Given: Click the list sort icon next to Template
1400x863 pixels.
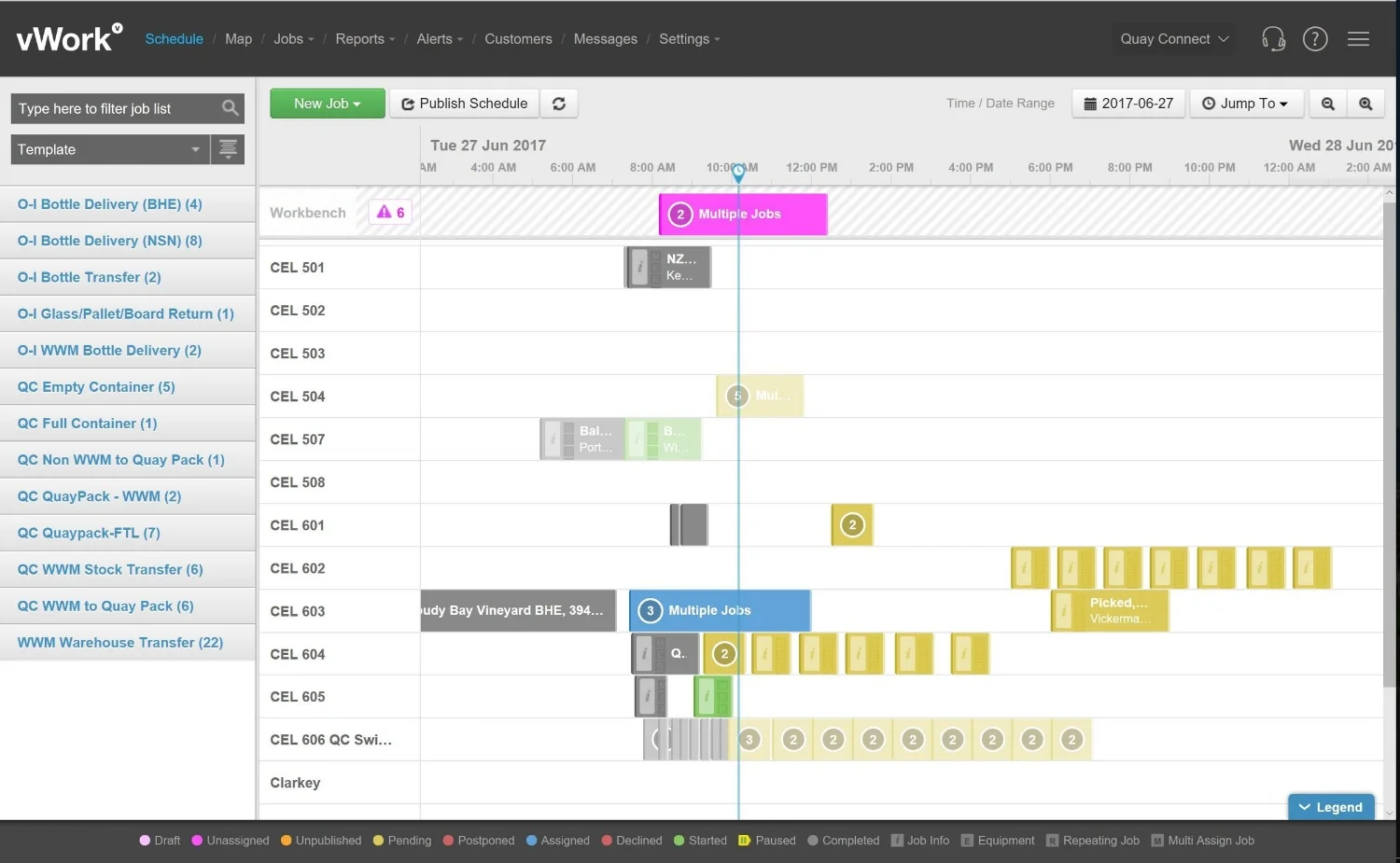Looking at the screenshot, I should point(228,149).
